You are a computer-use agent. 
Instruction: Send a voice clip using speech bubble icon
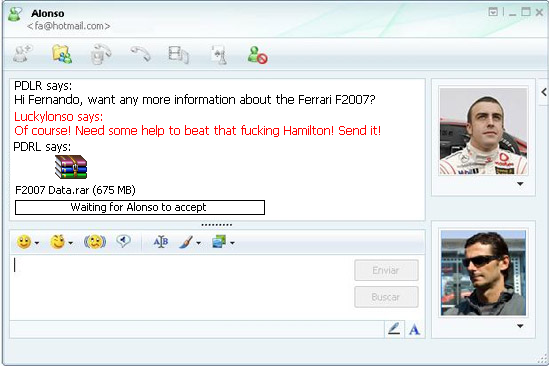(123, 241)
